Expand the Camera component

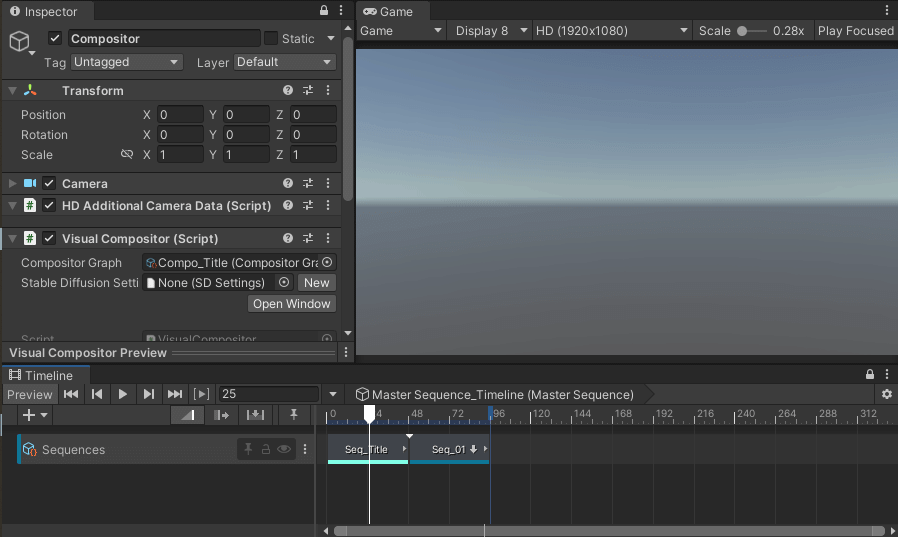12,183
